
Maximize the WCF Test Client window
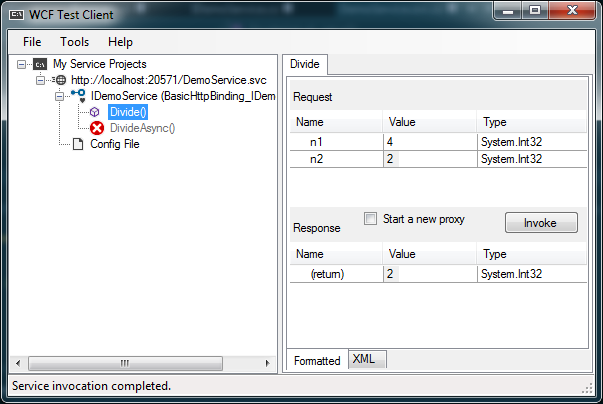[535, 10]
